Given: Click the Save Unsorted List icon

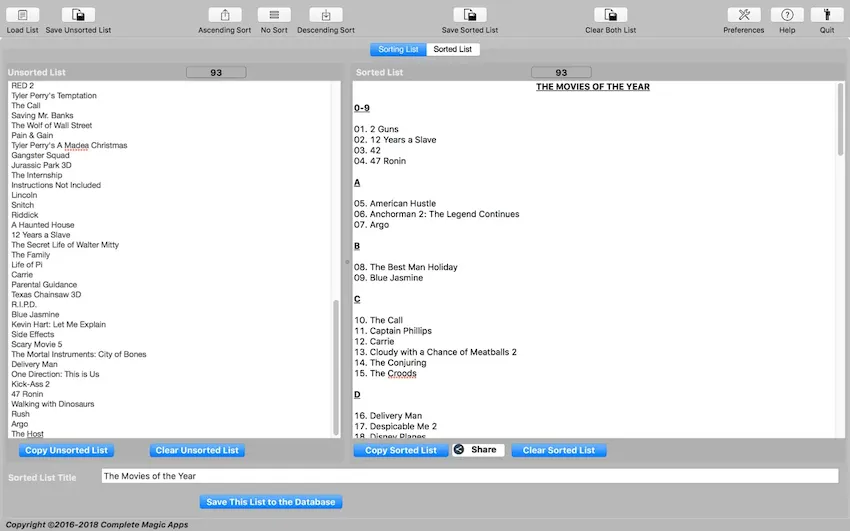Looking at the screenshot, I should (78, 15).
